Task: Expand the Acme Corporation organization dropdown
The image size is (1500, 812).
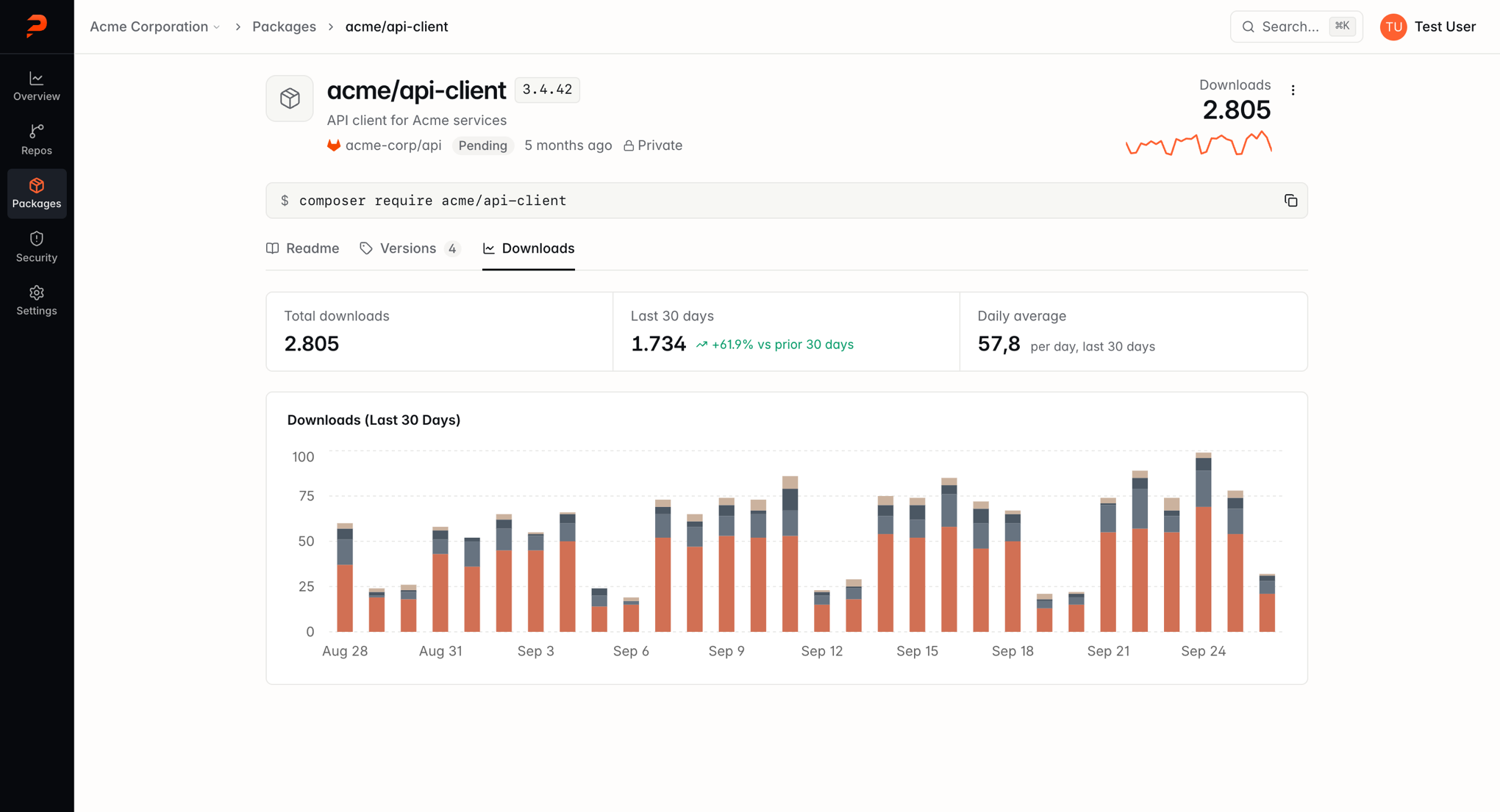Action: click(155, 26)
